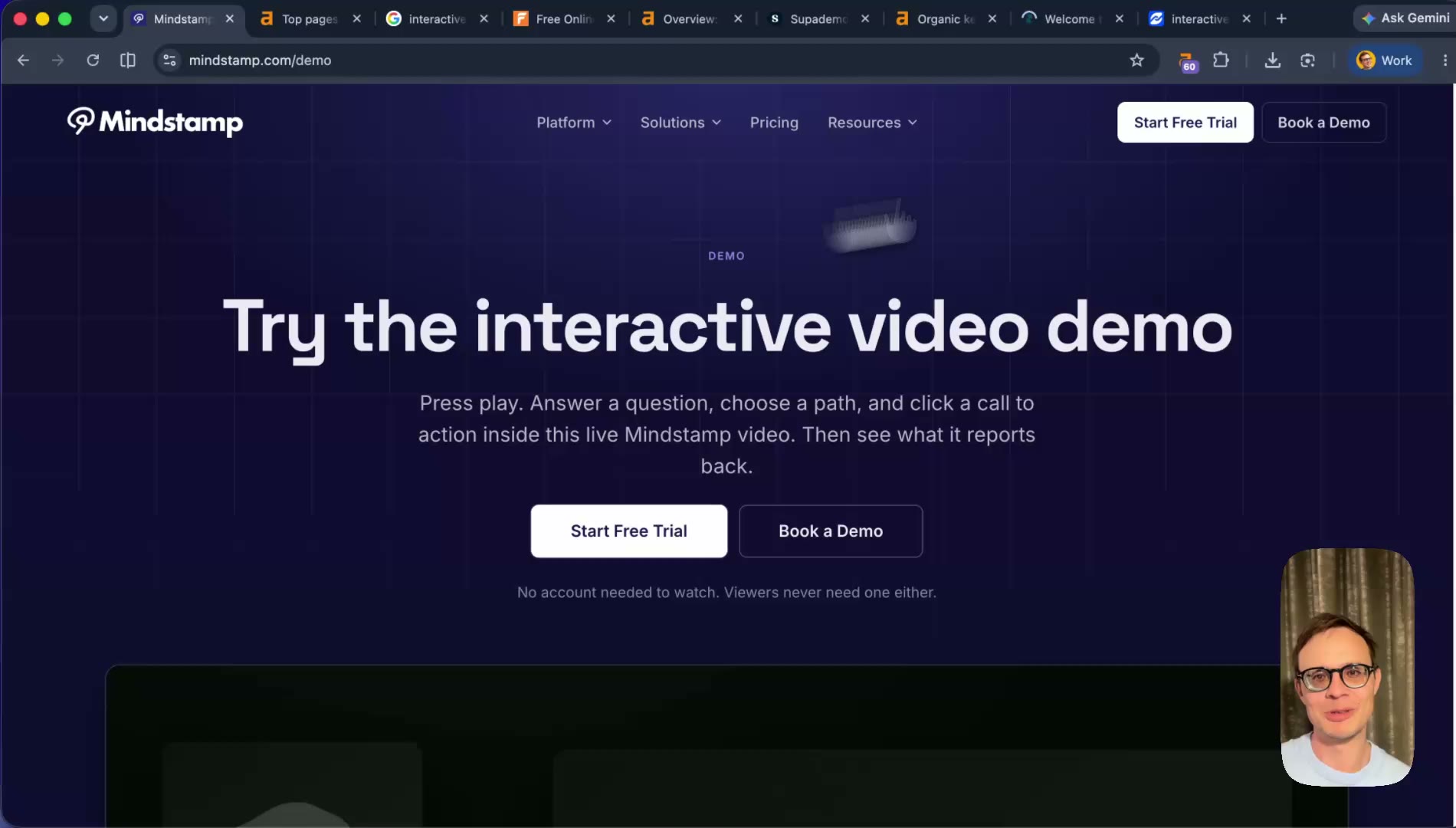The height and width of the screenshot is (828, 1456).
Task: Expand the Platform menu
Action: (x=574, y=123)
